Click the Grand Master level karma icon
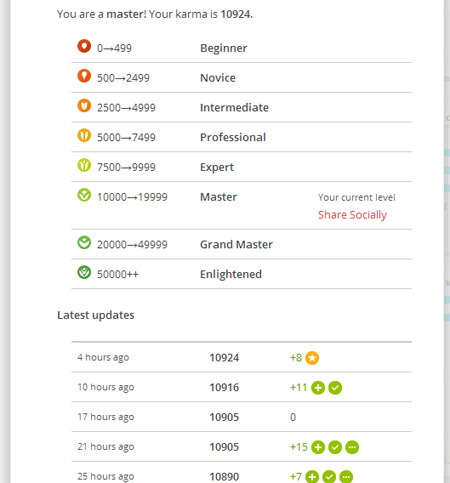 (84, 242)
